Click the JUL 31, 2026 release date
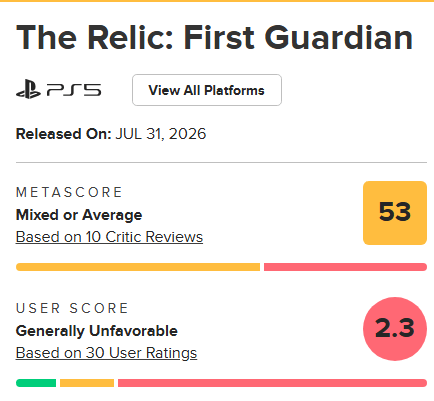 point(161,134)
